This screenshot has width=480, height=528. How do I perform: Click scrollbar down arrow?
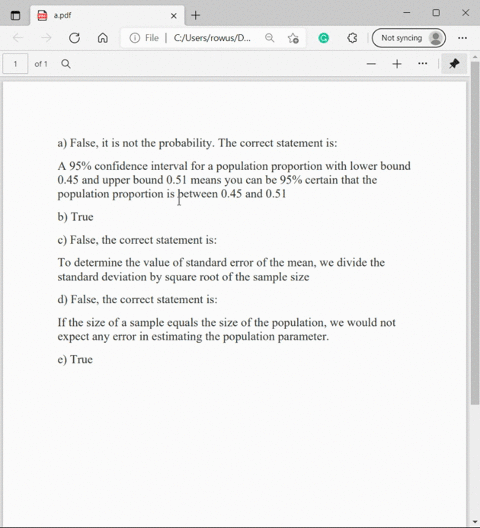coord(475,522)
